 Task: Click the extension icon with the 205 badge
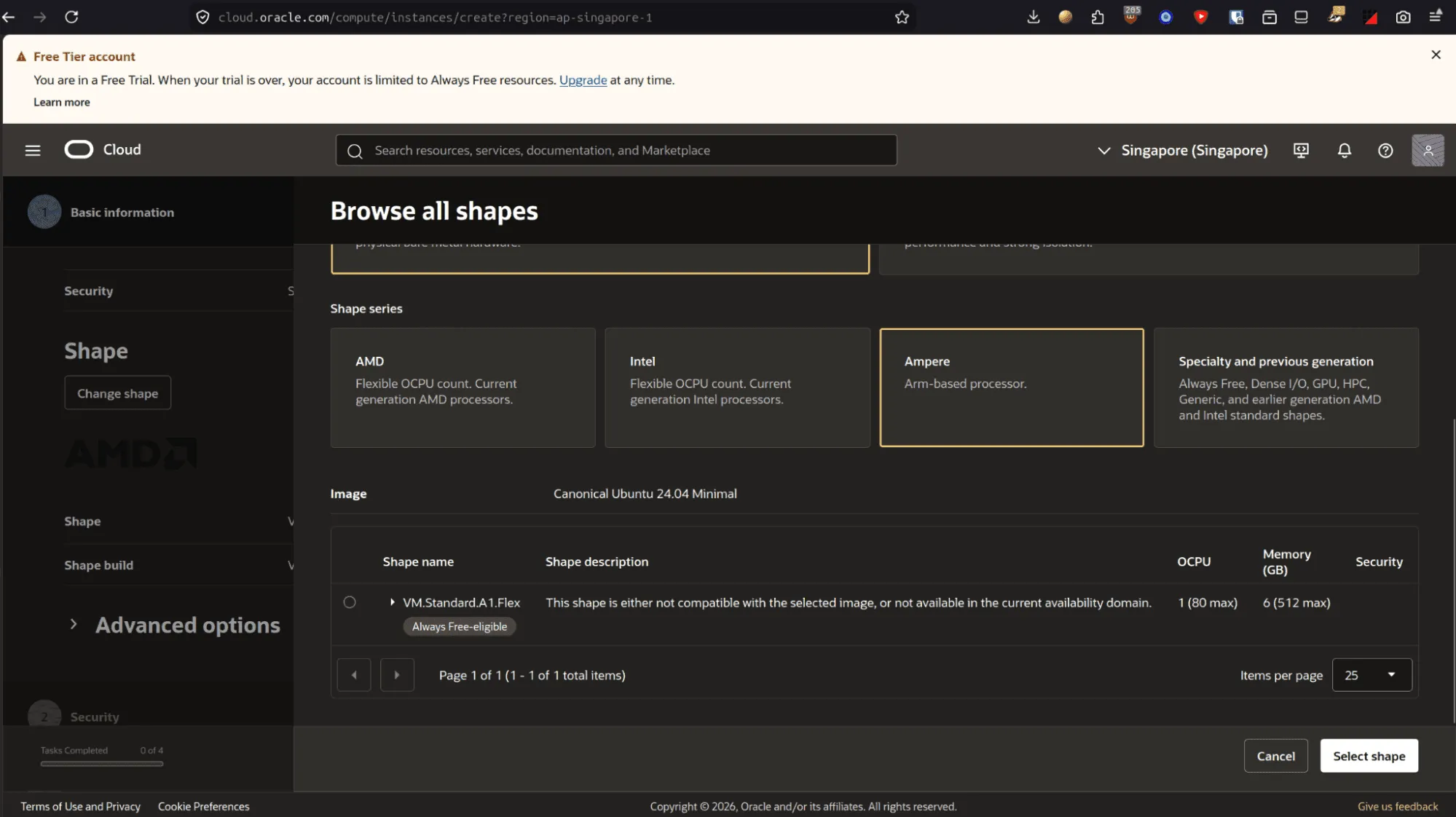[x=1131, y=15]
